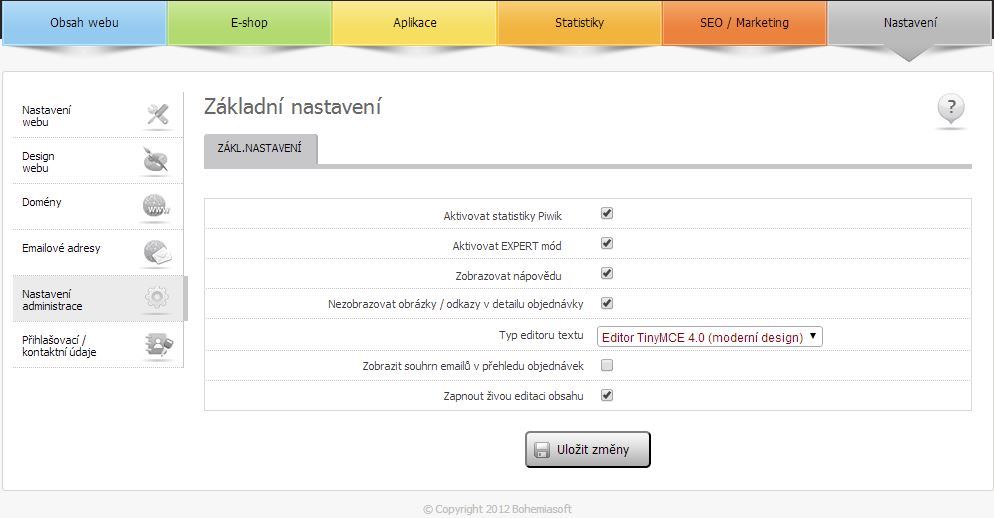Uncheck Aktivovat statistiky Piwik checkbox

tap(607, 214)
